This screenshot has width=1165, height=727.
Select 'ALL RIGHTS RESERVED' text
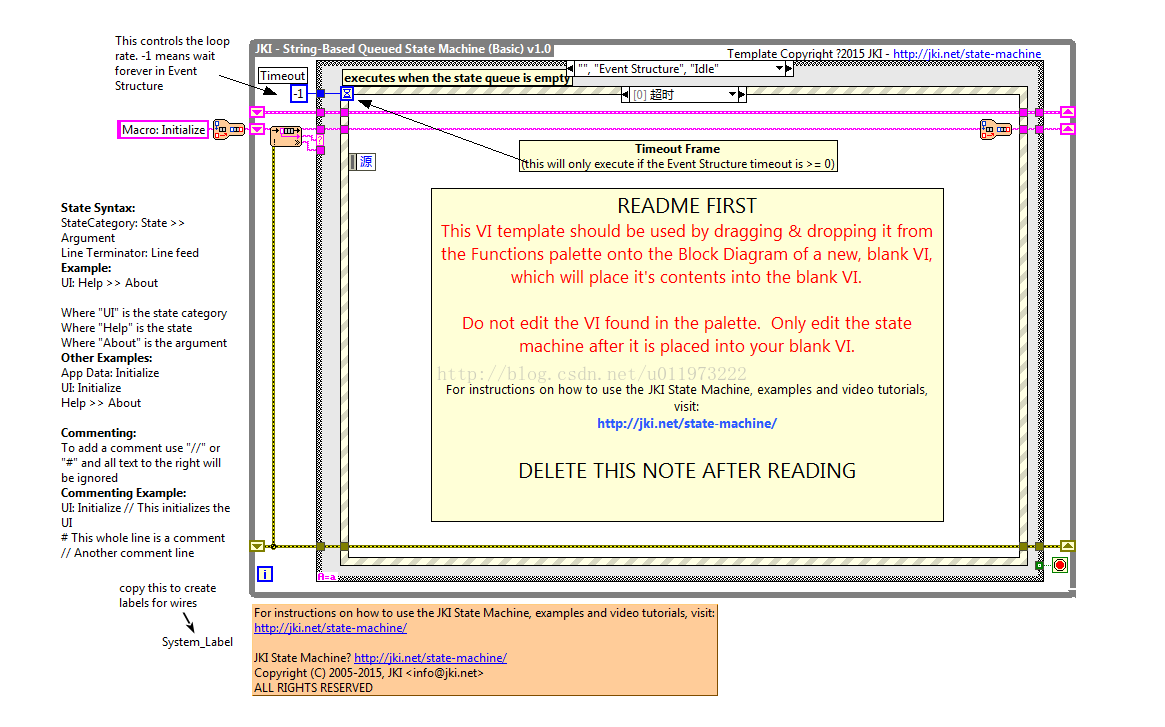point(313,688)
